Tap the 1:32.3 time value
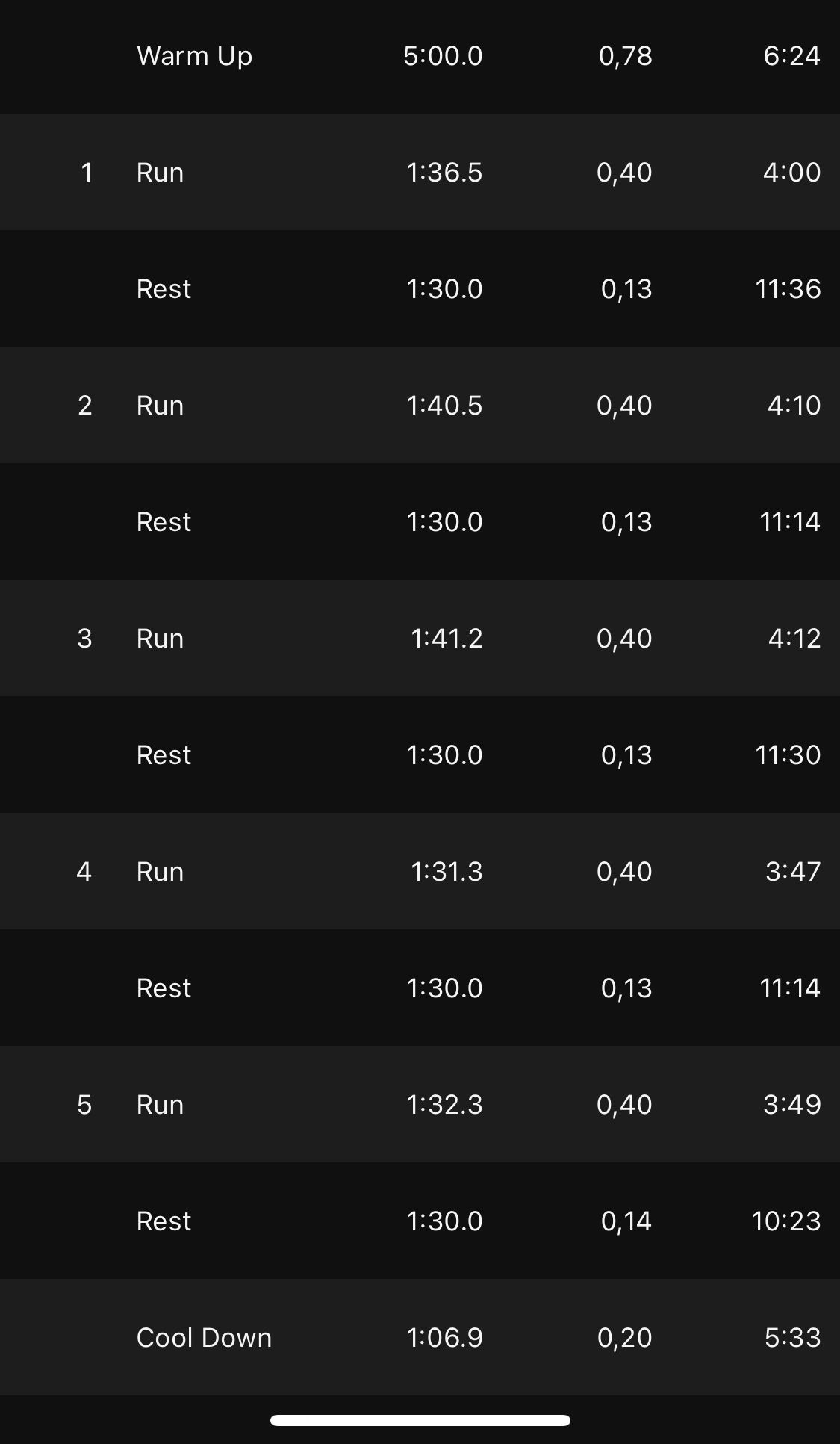Image resolution: width=840 pixels, height=1444 pixels. pos(444,1105)
